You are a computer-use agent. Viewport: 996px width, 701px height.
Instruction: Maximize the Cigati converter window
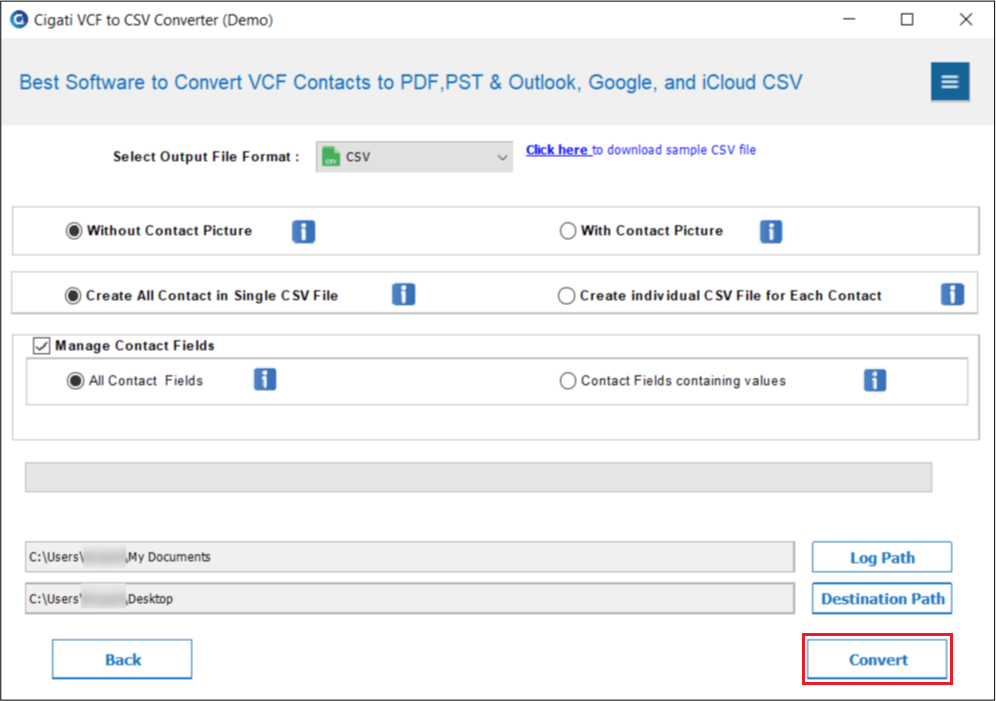point(907,20)
